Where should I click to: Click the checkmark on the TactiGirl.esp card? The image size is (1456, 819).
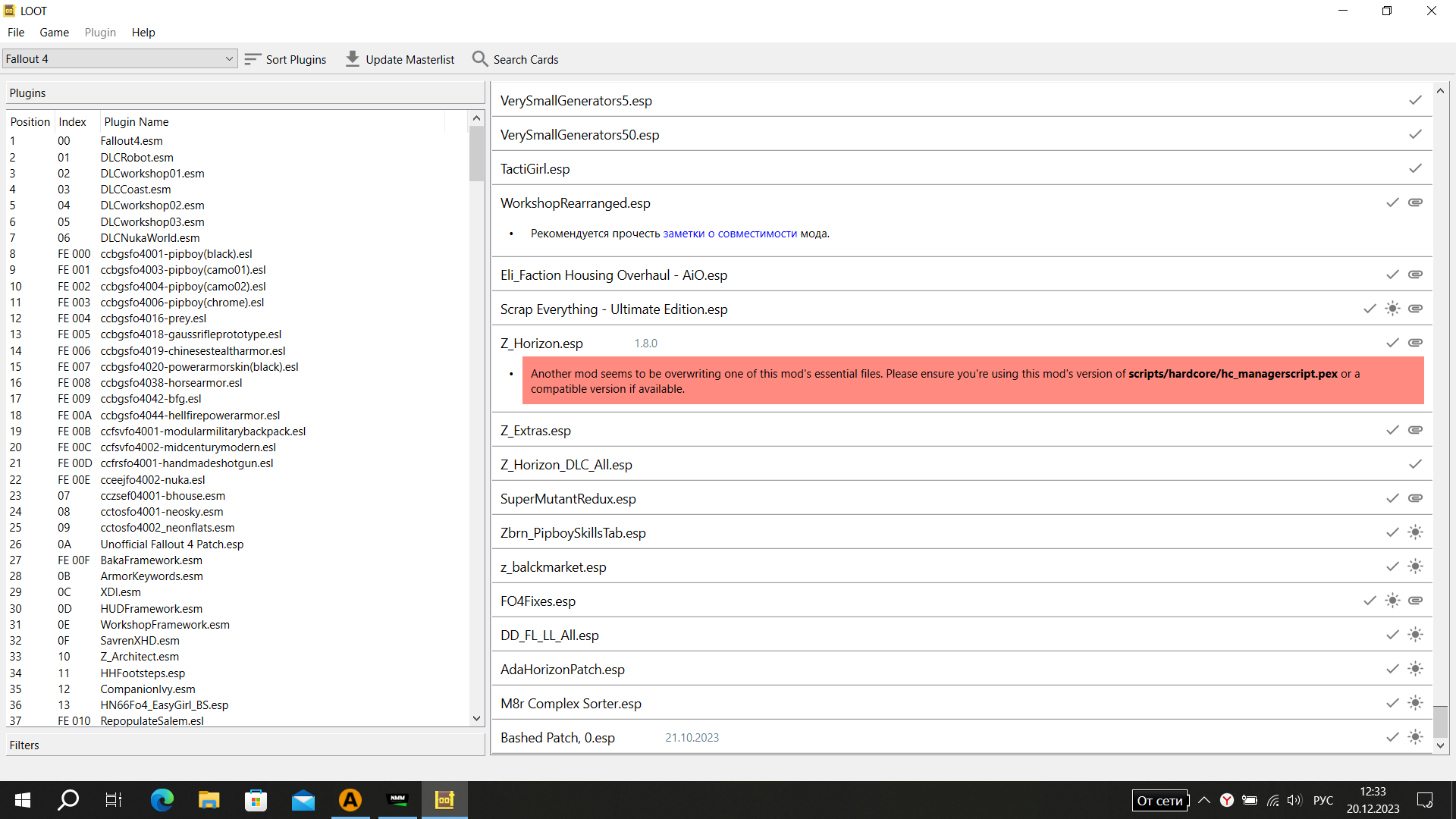(1415, 168)
